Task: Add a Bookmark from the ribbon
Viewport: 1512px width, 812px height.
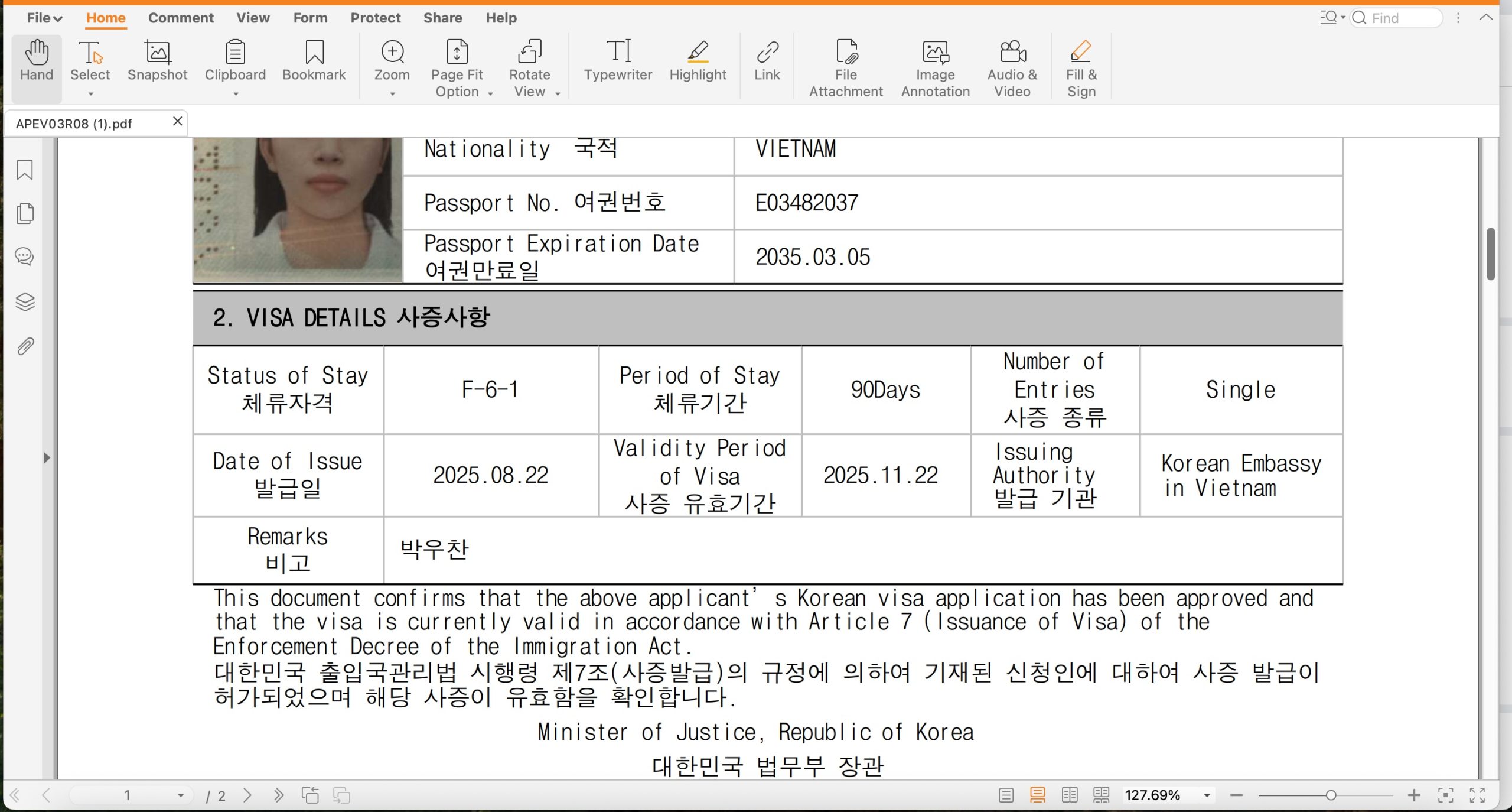Action: tap(314, 61)
